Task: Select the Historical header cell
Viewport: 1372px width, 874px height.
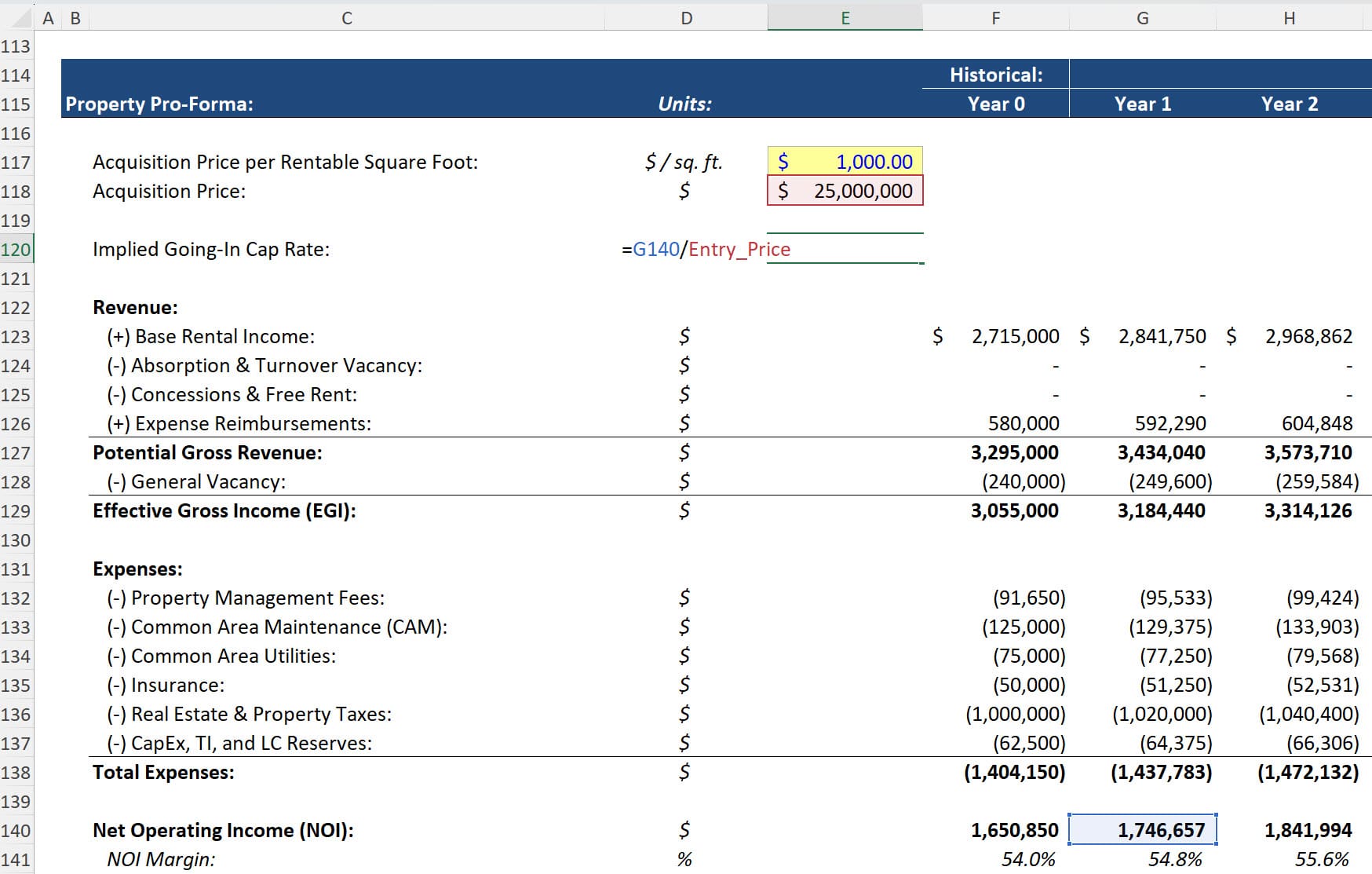Action: click(995, 74)
